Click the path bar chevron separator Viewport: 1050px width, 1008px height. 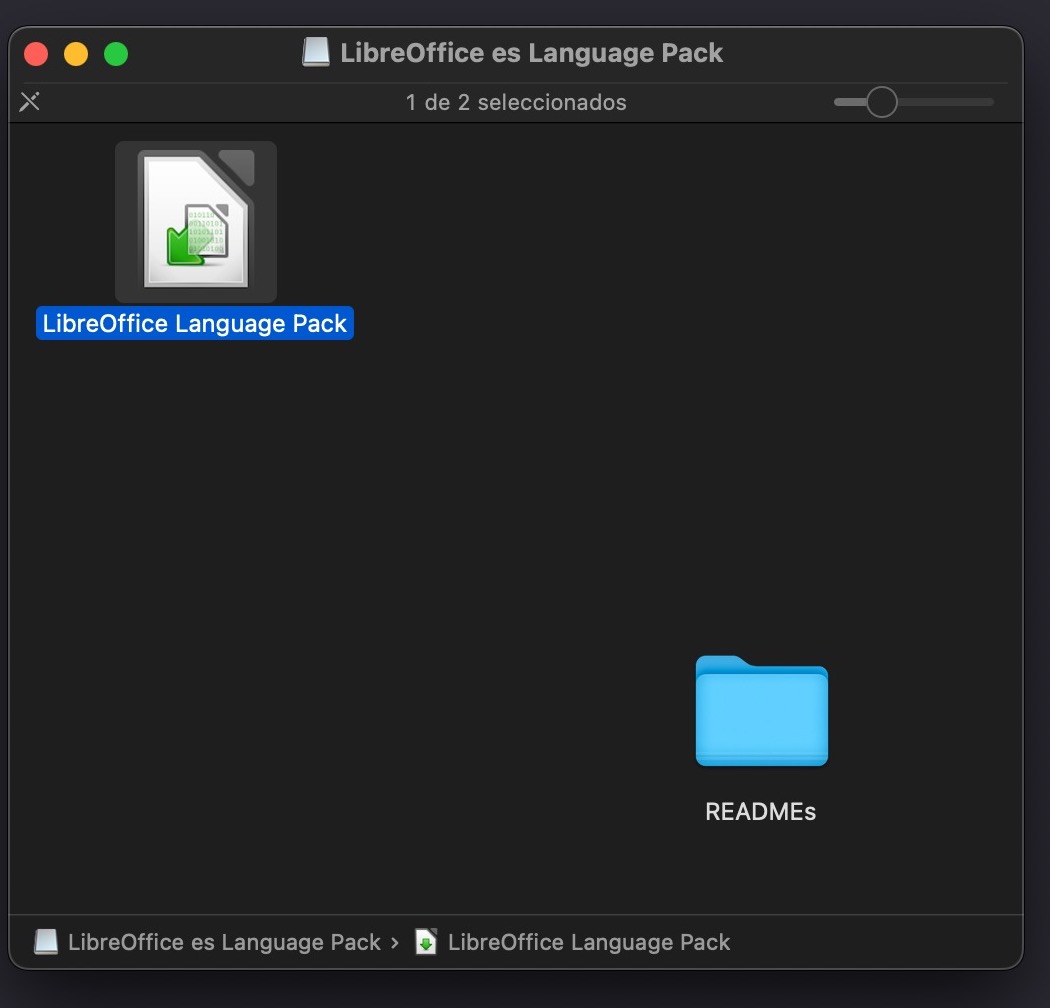(x=395, y=943)
